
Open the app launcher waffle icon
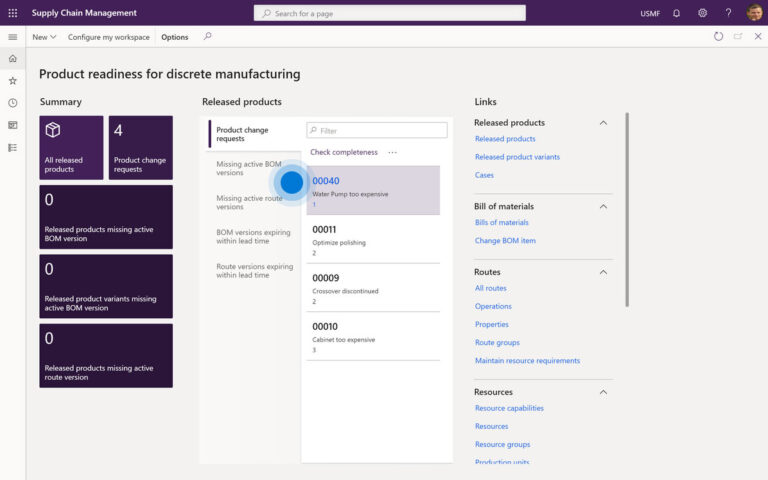(x=13, y=13)
